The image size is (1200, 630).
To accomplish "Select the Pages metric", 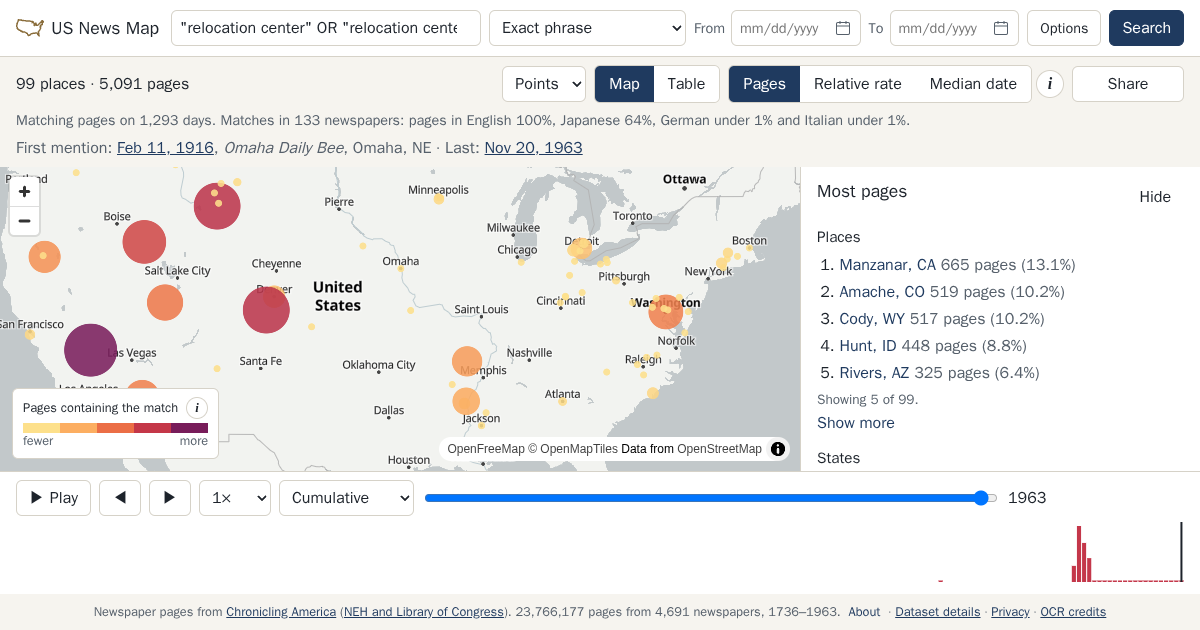I will [x=764, y=84].
